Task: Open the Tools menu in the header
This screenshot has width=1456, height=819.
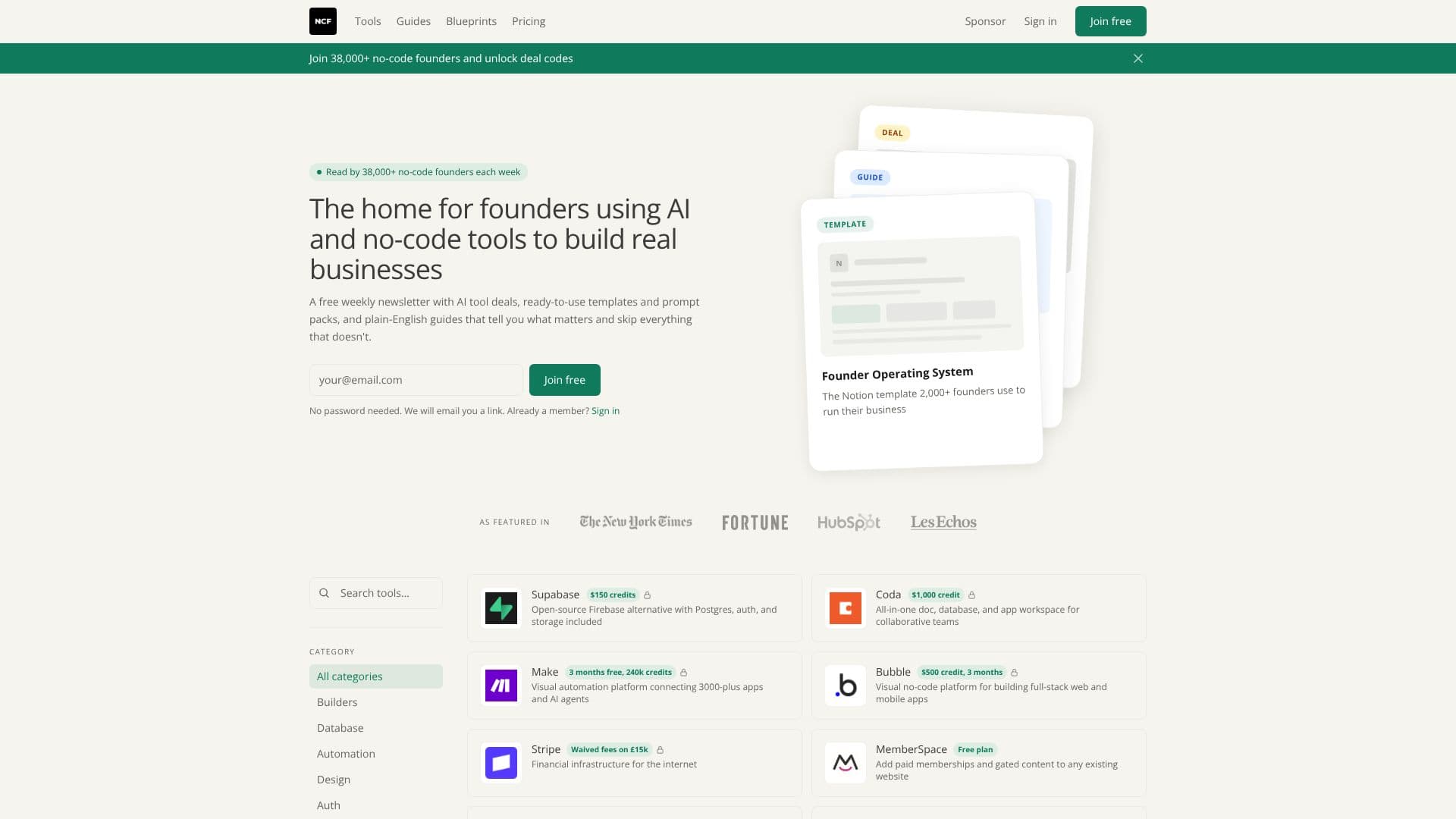Action: pyautogui.click(x=368, y=21)
